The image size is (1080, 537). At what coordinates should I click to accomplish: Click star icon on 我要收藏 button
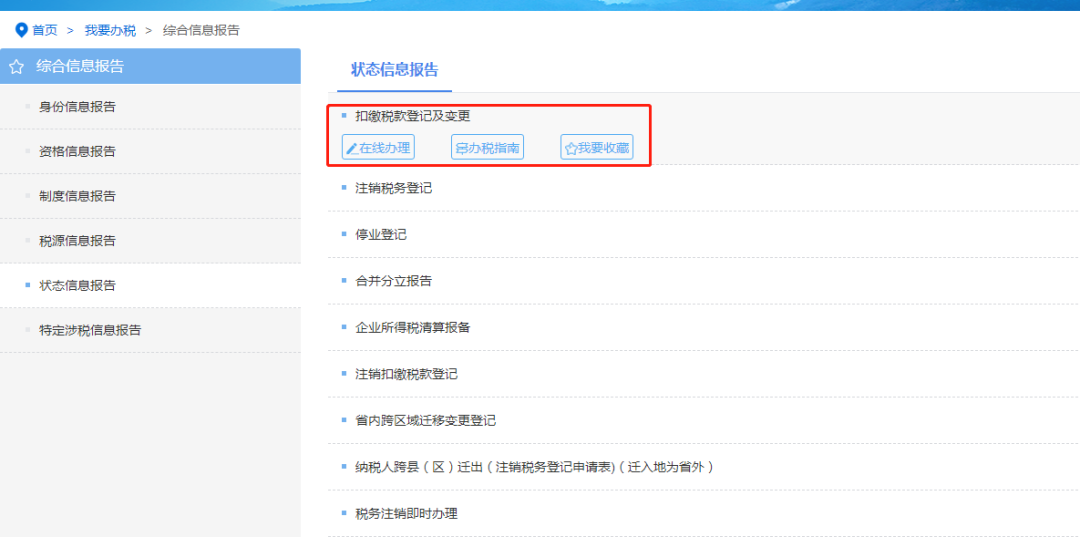point(571,148)
